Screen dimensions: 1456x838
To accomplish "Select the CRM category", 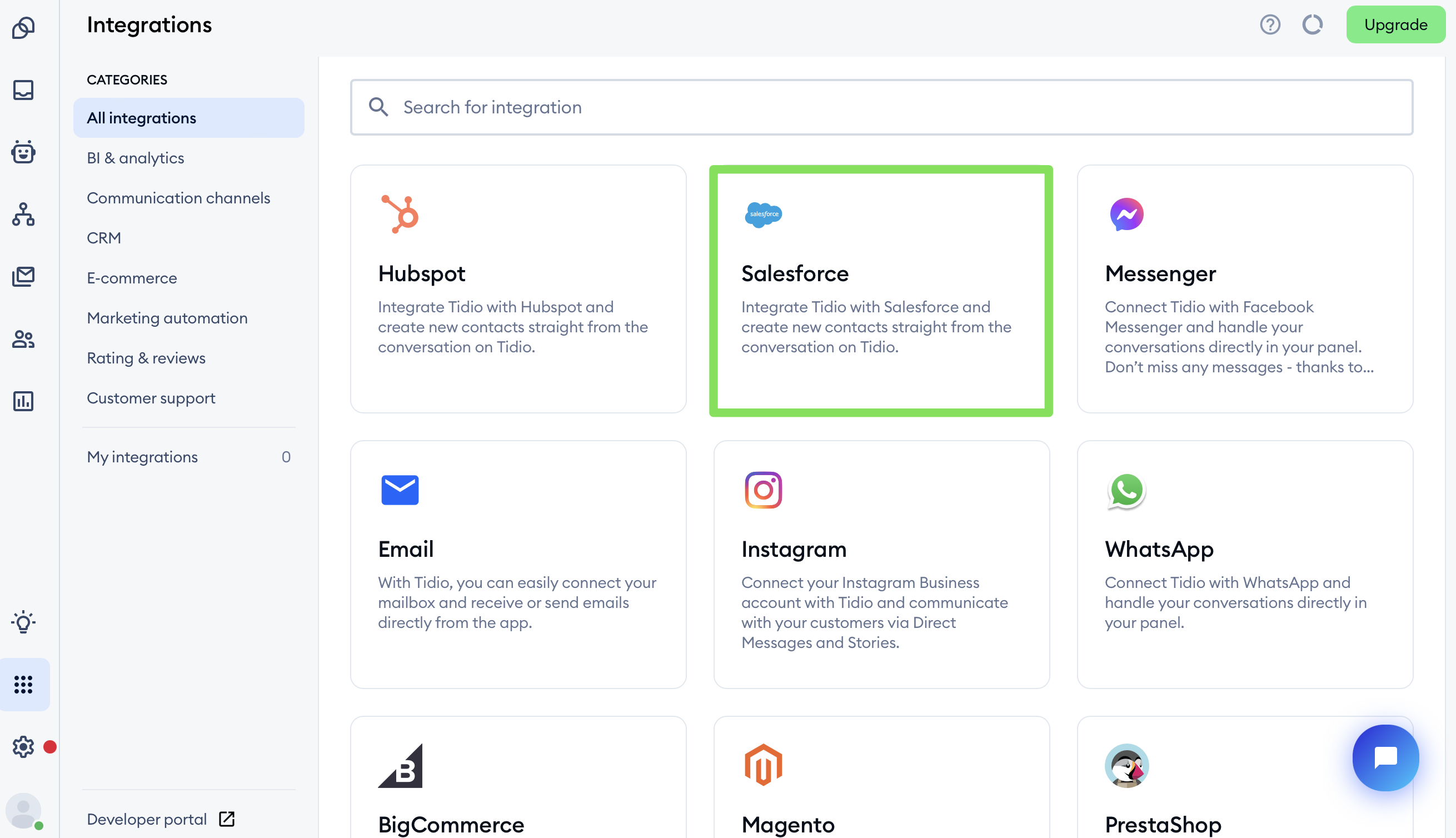I will (103, 238).
